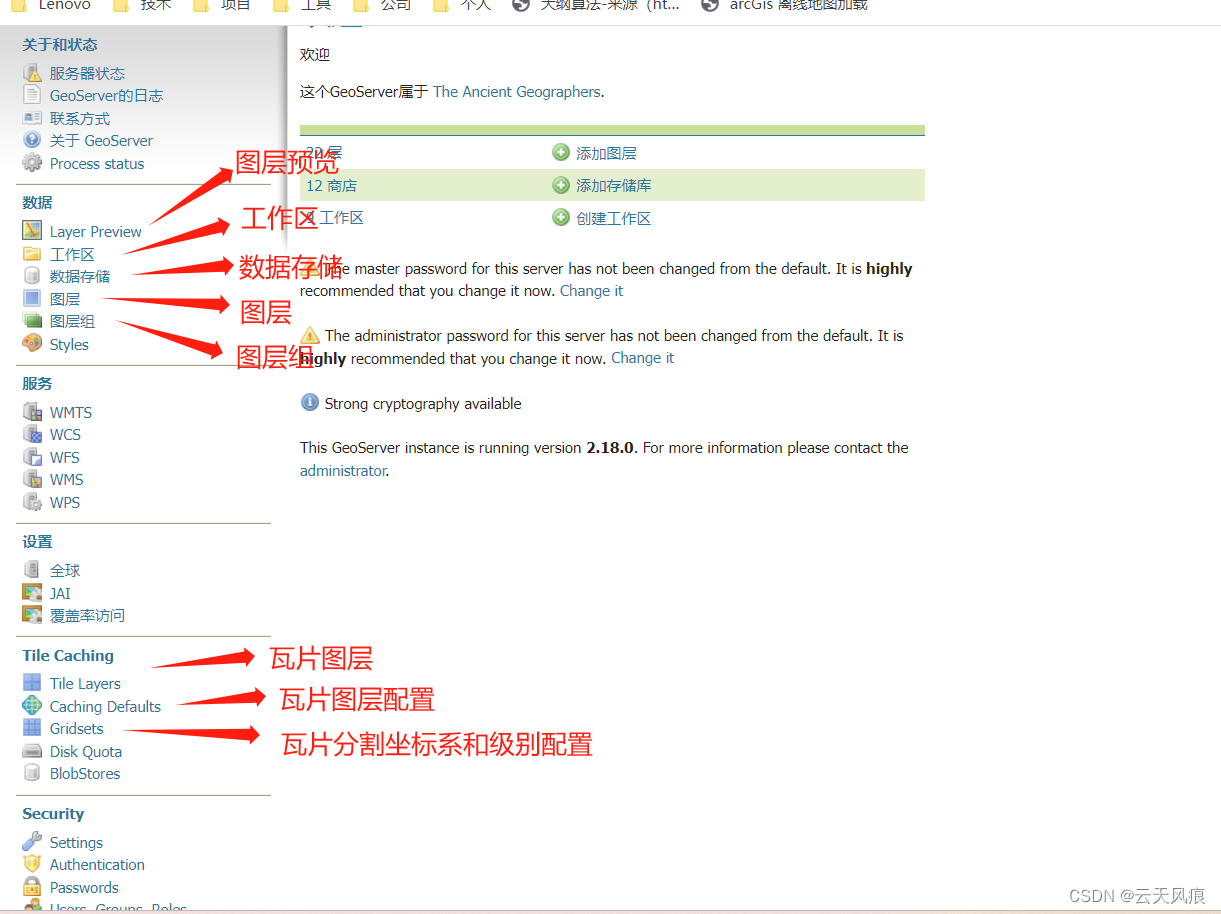Click Change it for administrator password
The width and height of the screenshot is (1221, 914).
click(x=642, y=358)
